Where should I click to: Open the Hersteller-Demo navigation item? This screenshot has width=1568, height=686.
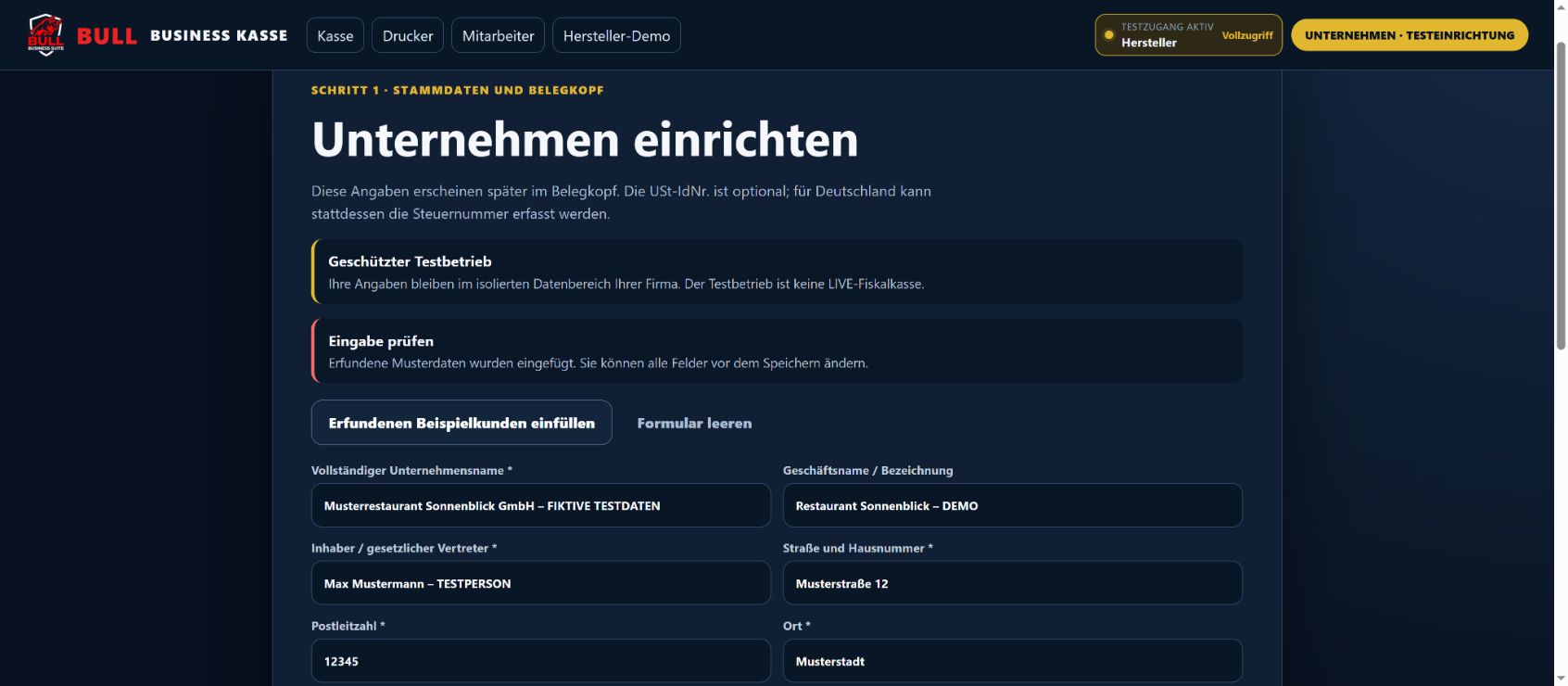pos(616,35)
